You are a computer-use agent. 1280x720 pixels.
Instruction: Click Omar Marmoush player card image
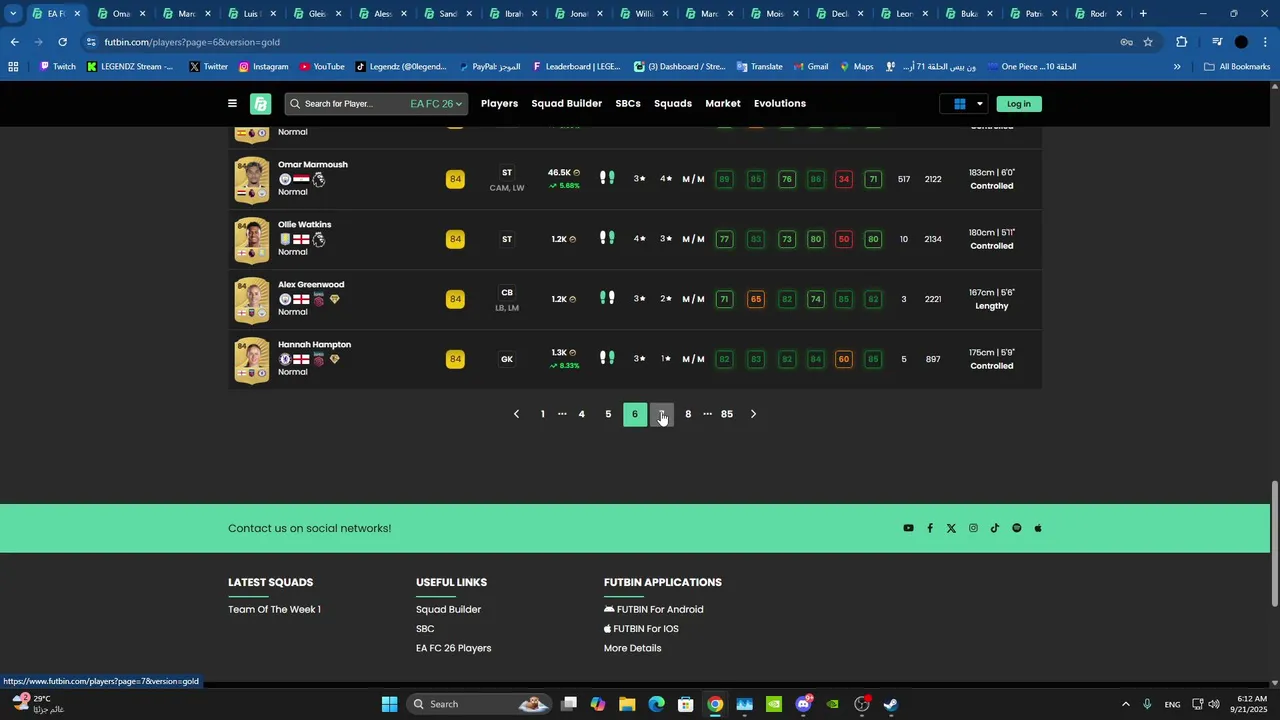252,180
